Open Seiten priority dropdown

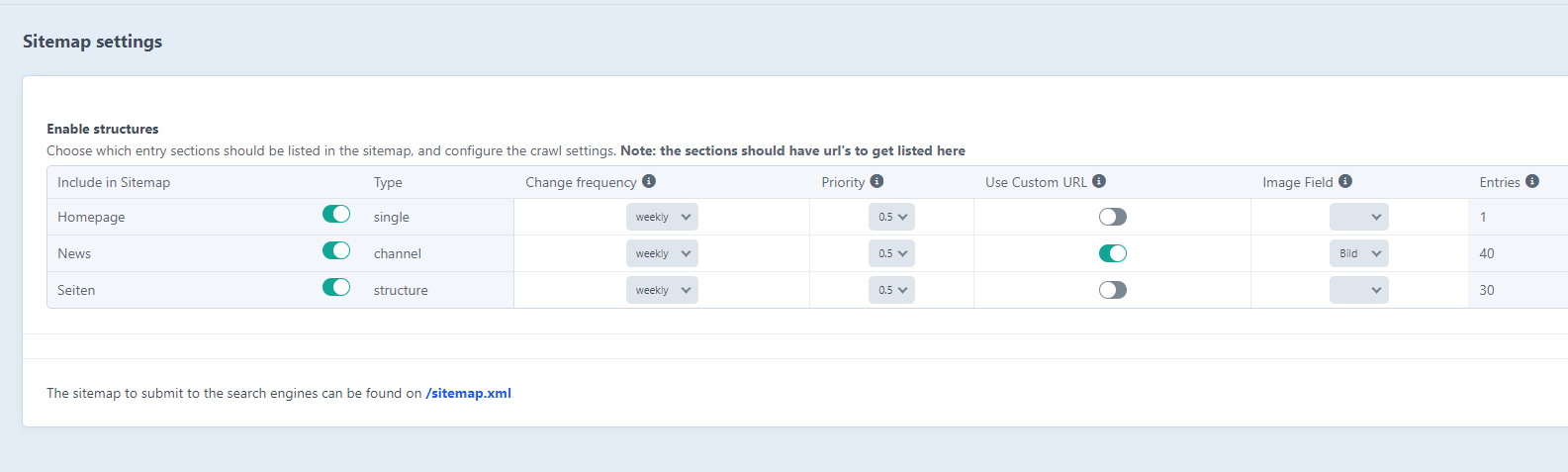891,290
